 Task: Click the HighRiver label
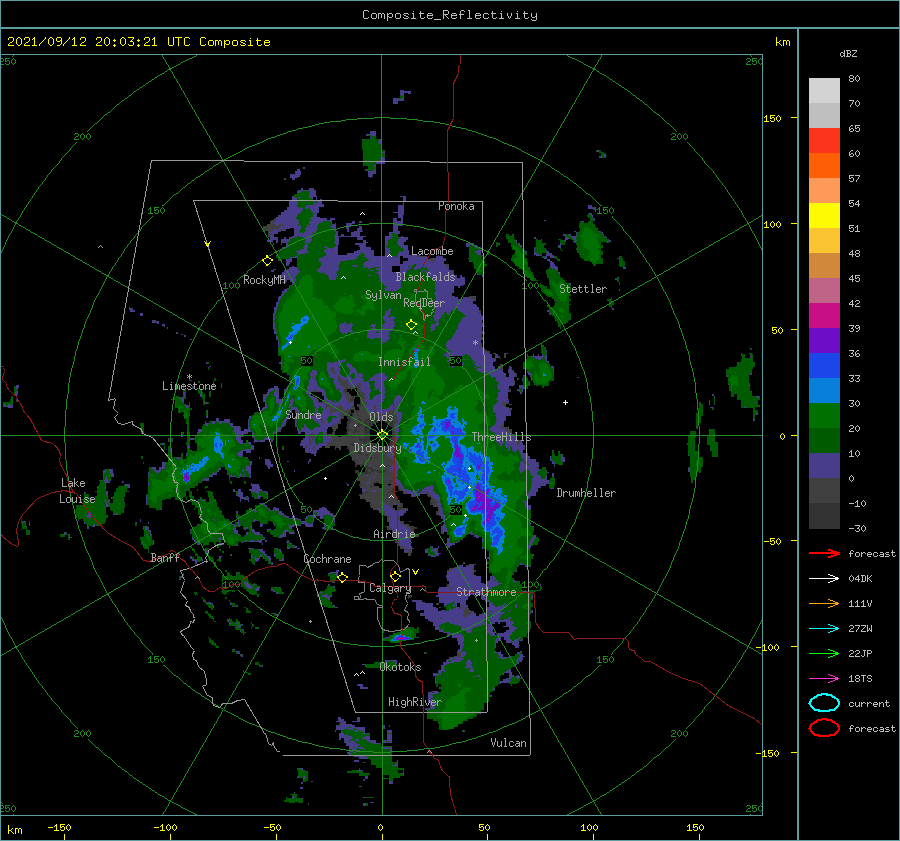pyautogui.click(x=415, y=702)
